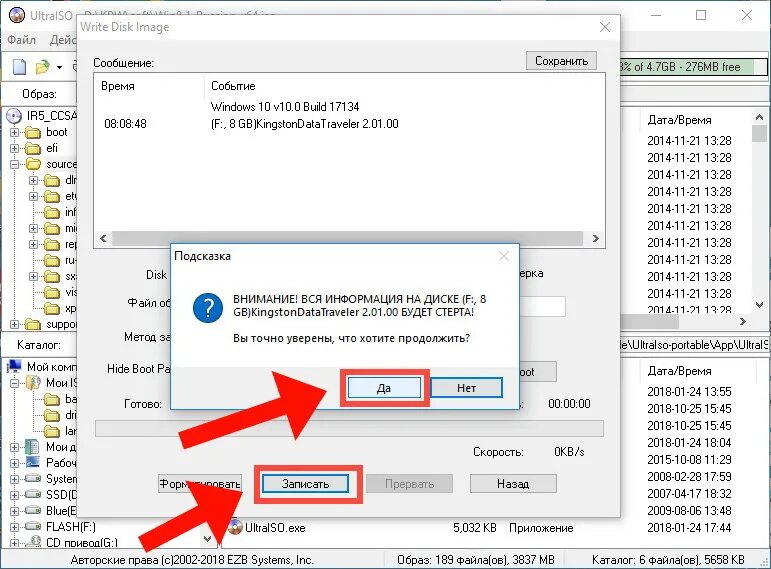The height and width of the screenshot is (569, 771).
Task: Expand the Мои ISO node in catalog tree
Action: 14,383
